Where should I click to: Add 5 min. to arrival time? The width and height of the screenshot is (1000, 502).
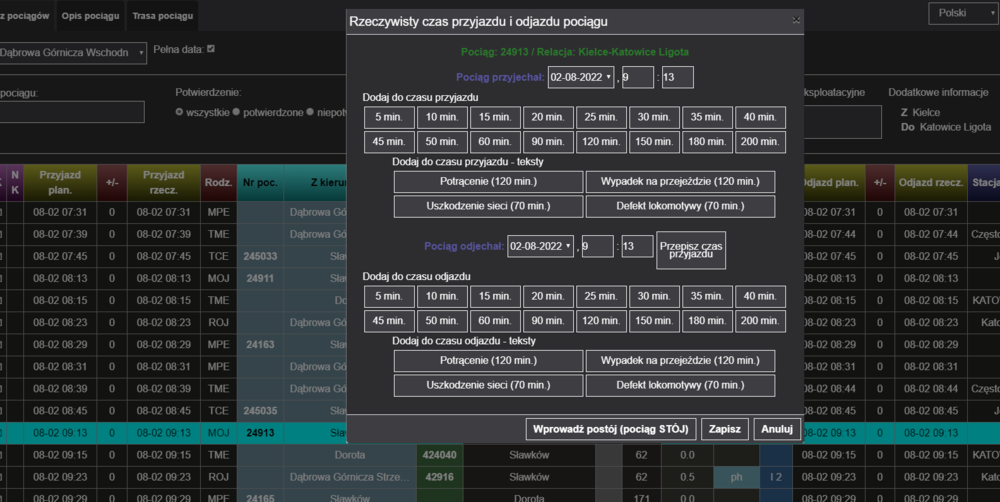pos(386,117)
